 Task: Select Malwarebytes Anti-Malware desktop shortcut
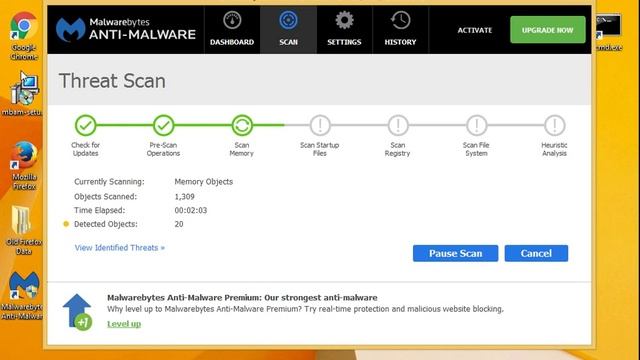[23, 296]
